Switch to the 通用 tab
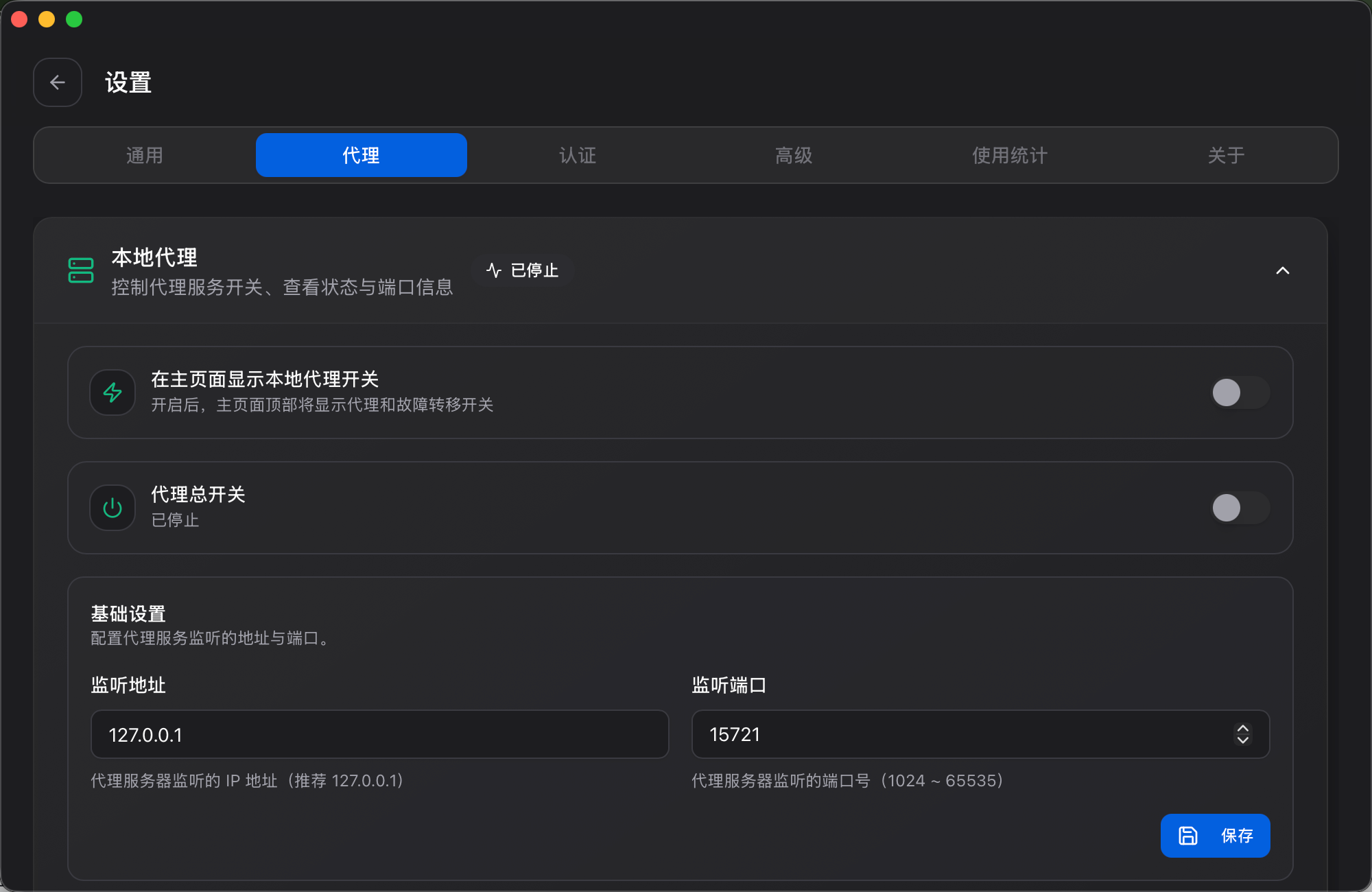 (x=145, y=155)
